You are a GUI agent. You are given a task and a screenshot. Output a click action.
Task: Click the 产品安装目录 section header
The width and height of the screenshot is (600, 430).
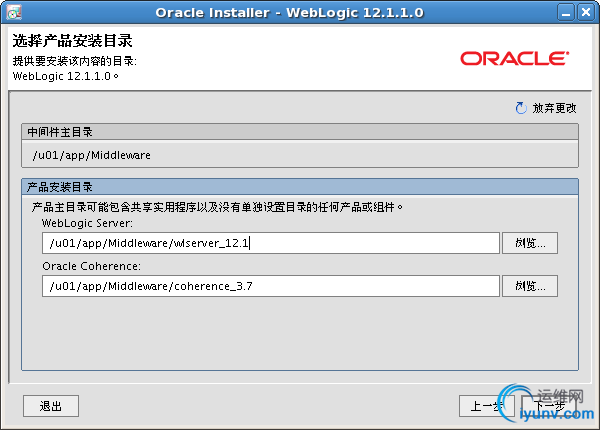click(x=300, y=187)
